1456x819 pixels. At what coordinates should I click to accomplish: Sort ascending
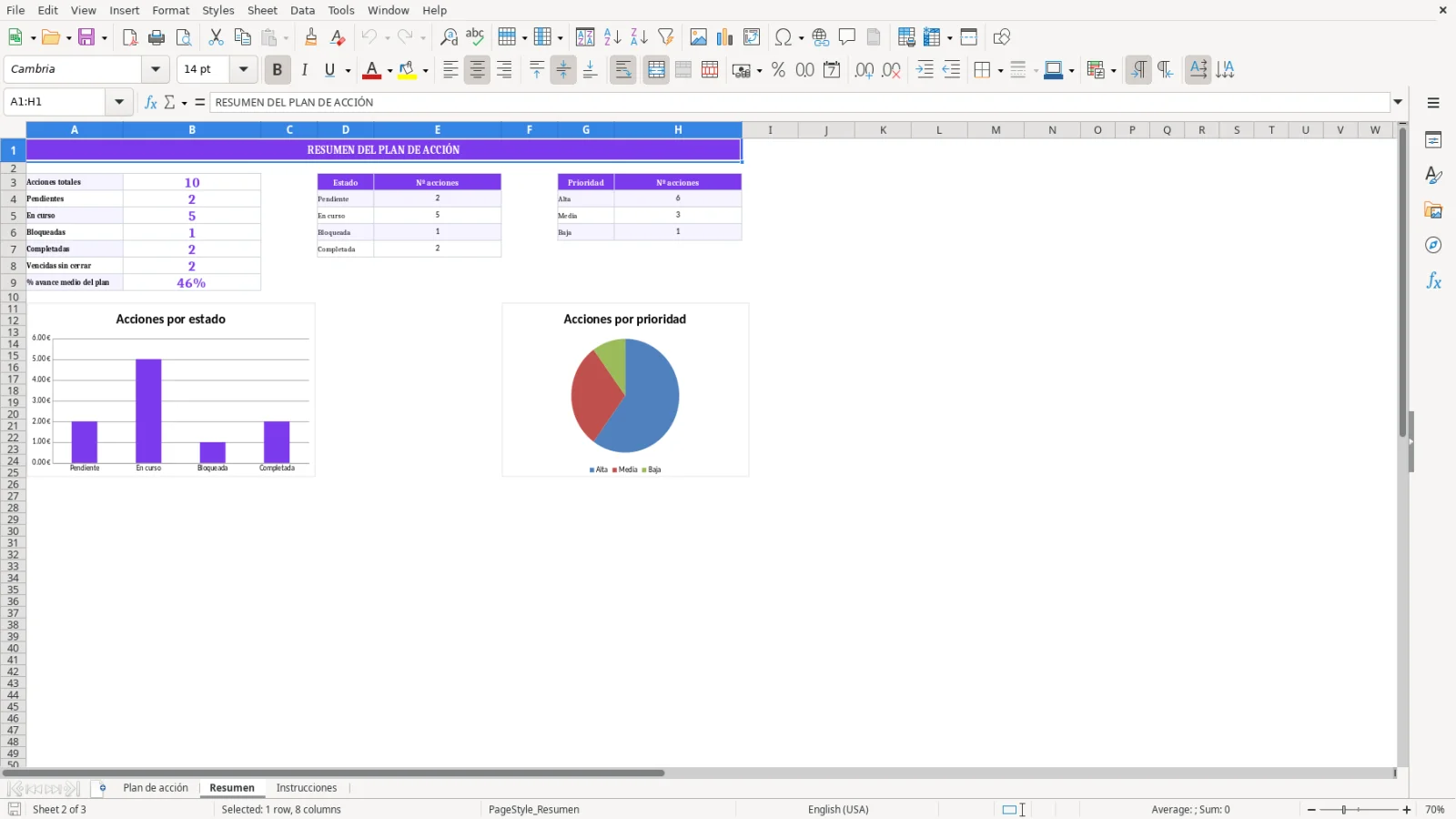[x=612, y=37]
